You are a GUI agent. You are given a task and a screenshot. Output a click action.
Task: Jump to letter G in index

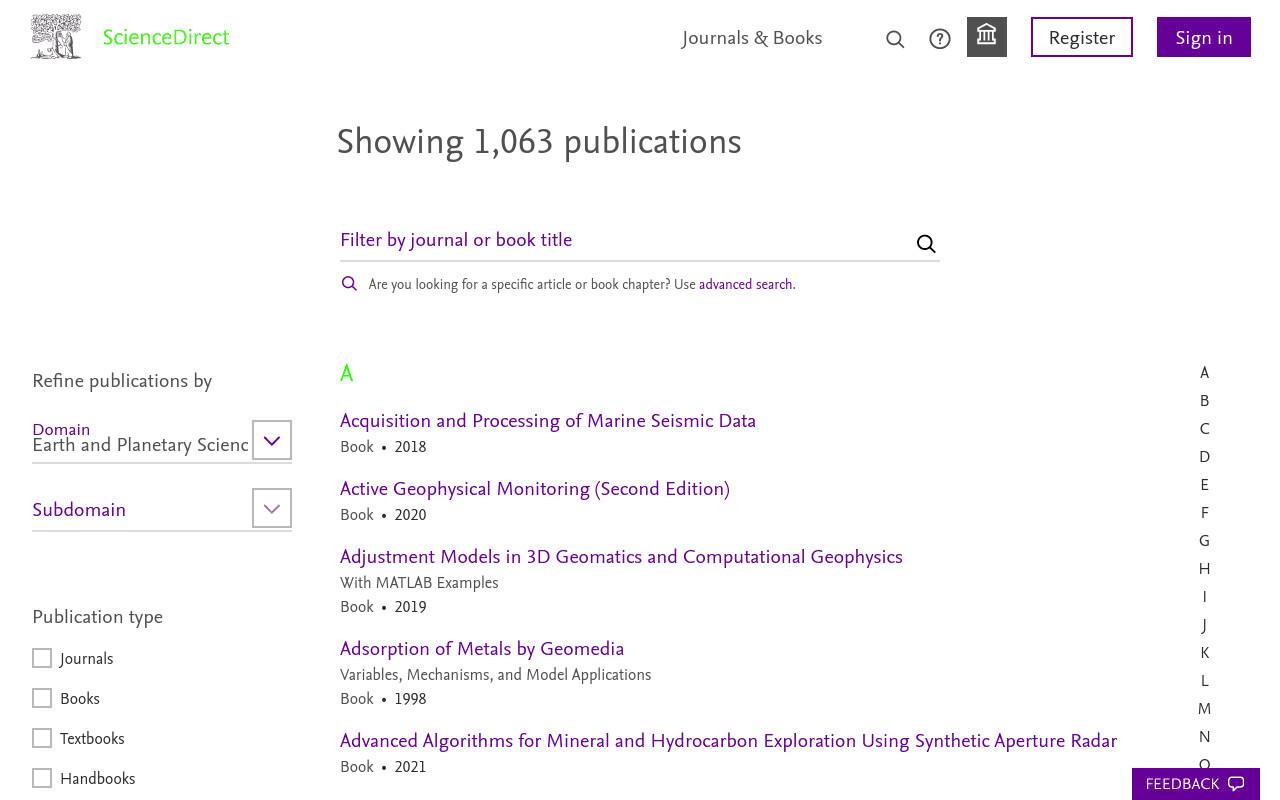[1204, 541]
